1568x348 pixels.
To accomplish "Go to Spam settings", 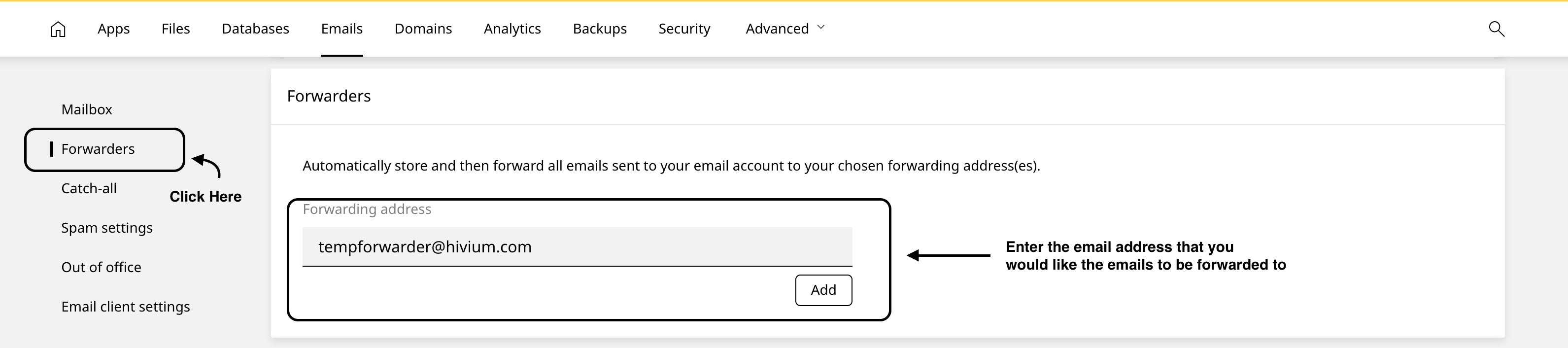I will coord(106,228).
